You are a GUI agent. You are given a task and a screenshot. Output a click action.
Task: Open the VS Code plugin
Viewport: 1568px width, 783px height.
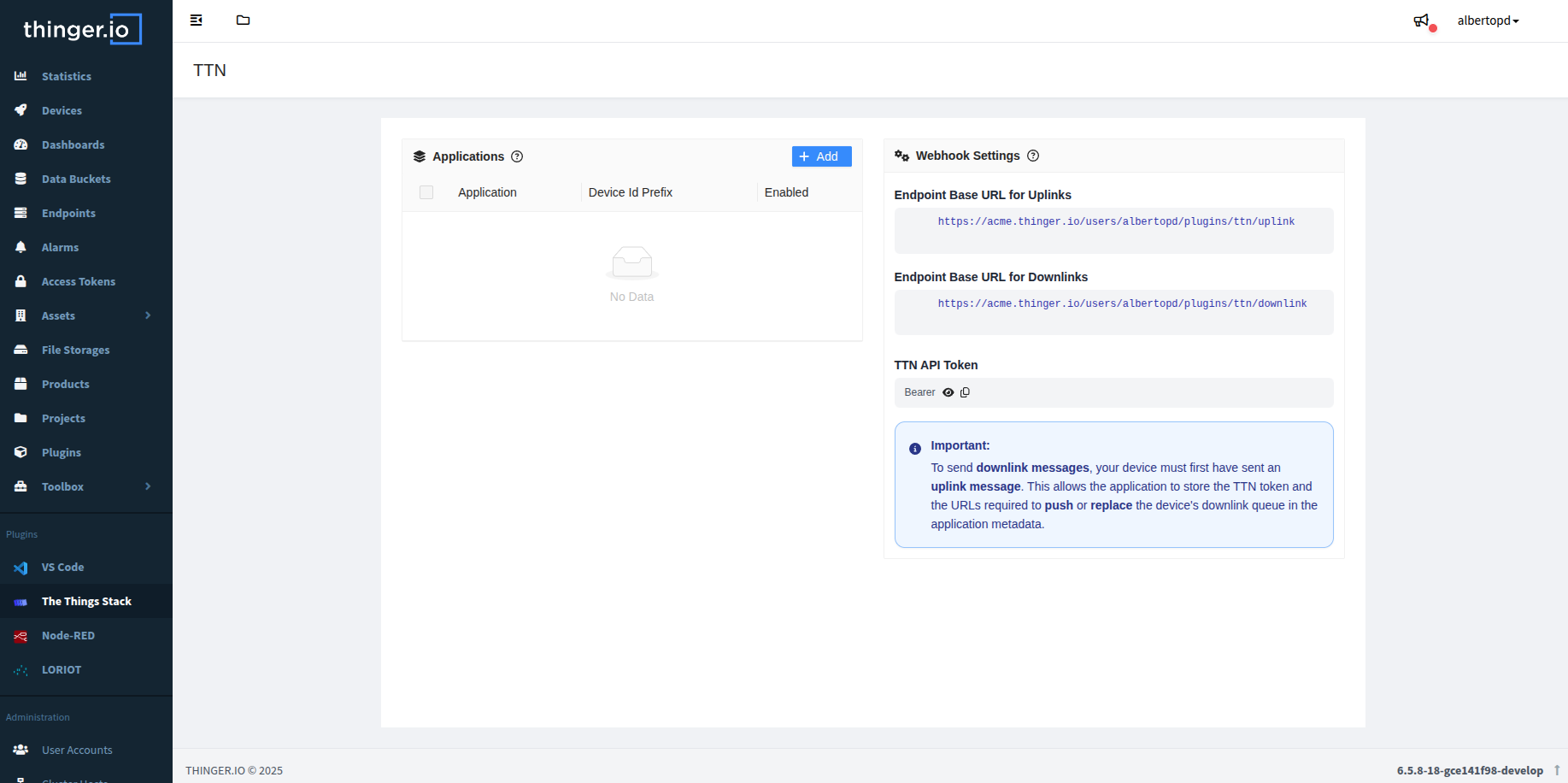[x=86, y=567]
